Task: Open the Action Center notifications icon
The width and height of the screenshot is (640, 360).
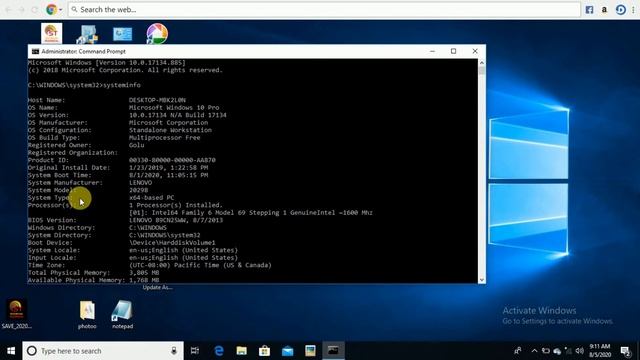Action: coord(625,351)
